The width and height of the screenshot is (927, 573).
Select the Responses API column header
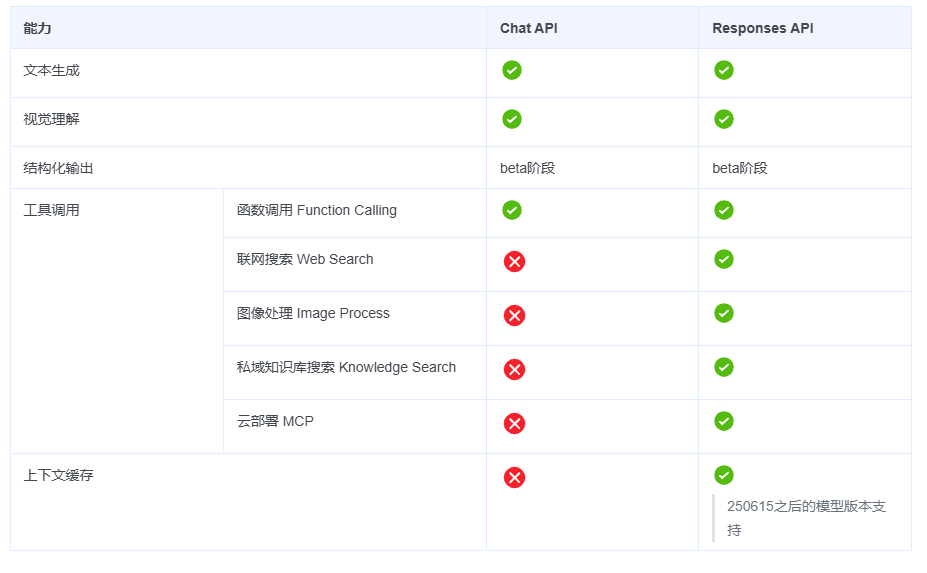coord(763,28)
